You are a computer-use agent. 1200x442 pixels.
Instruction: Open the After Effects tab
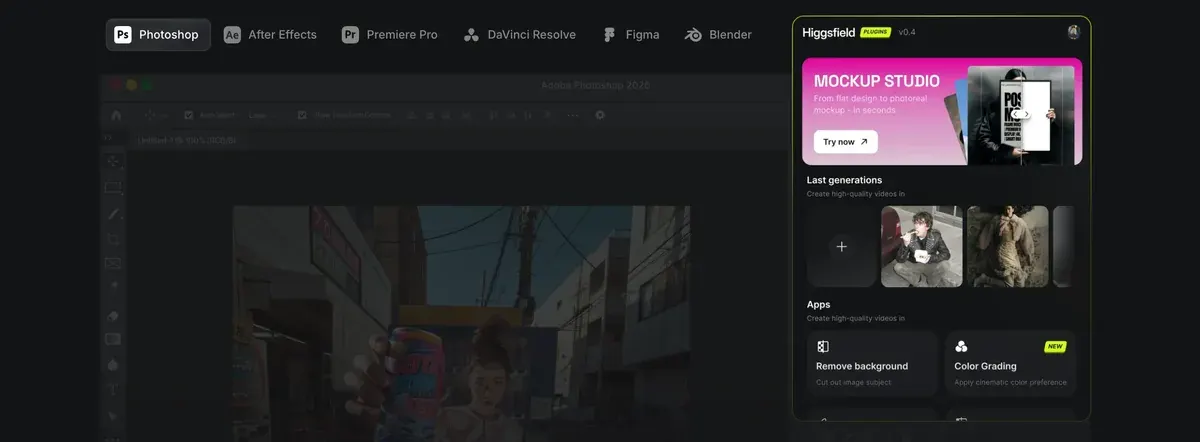click(270, 34)
